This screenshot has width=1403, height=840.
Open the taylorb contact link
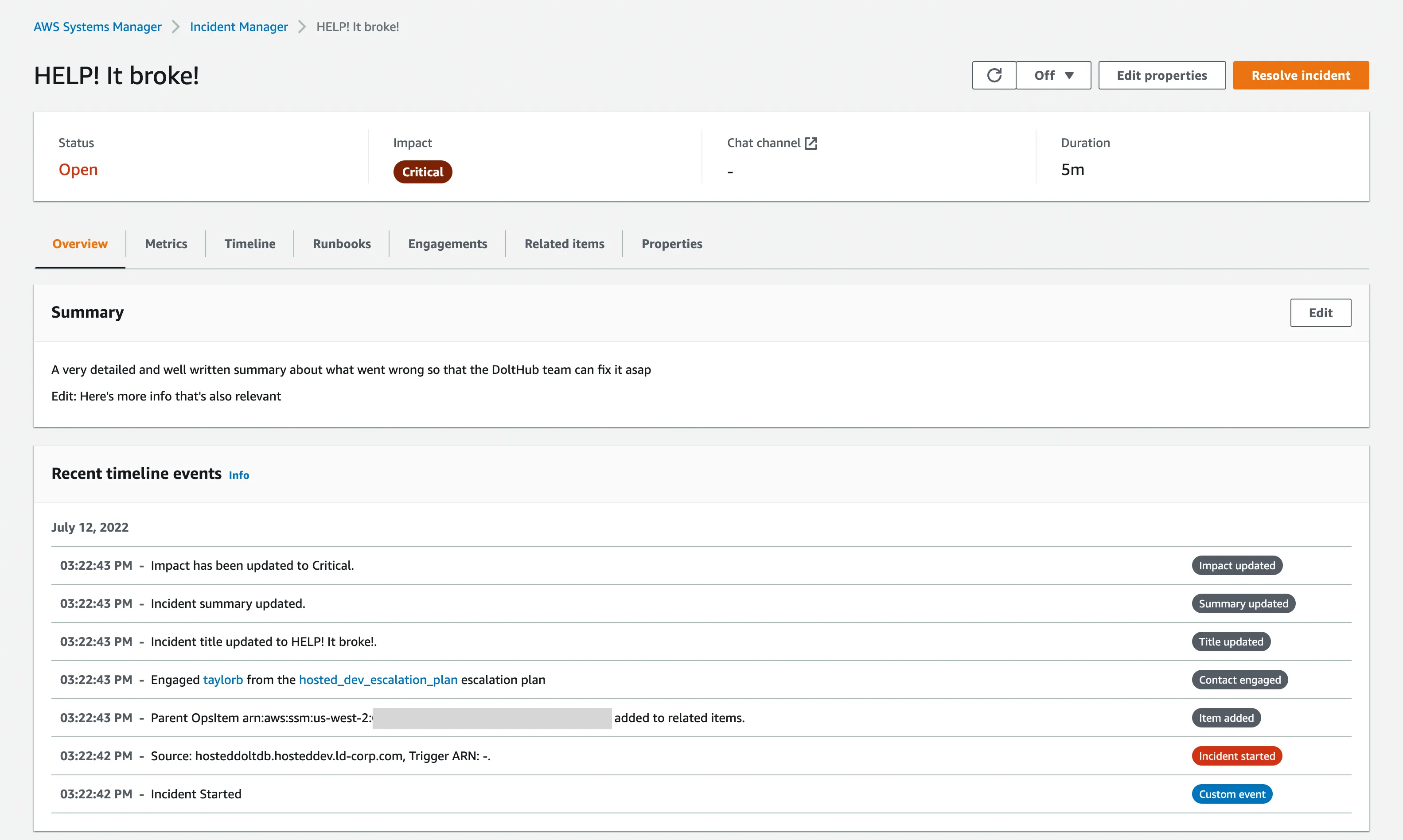pyautogui.click(x=222, y=679)
